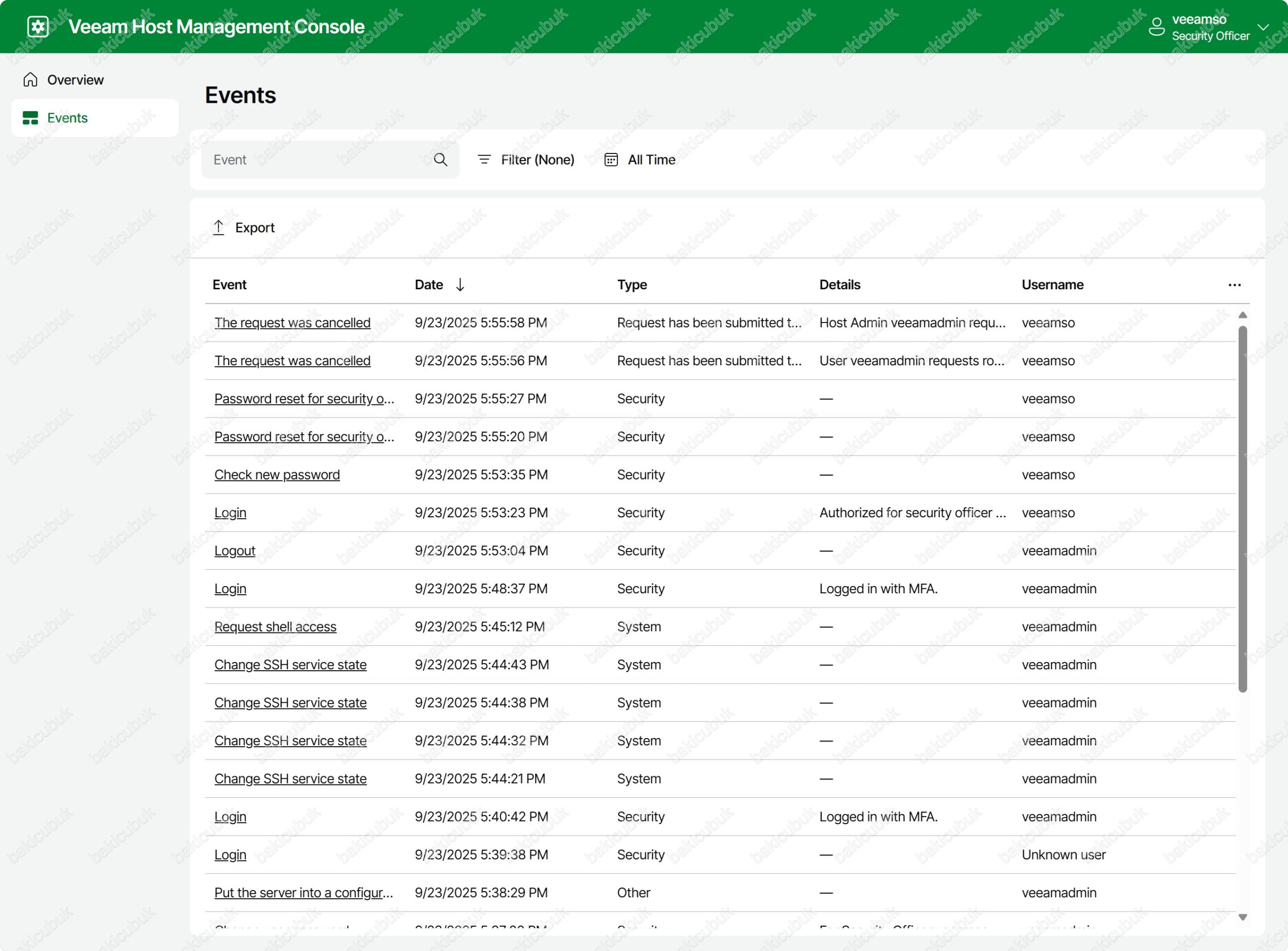This screenshot has height=951, width=1288.
Task: Click the Veeam Host Management Console title
Action: pos(216,27)
